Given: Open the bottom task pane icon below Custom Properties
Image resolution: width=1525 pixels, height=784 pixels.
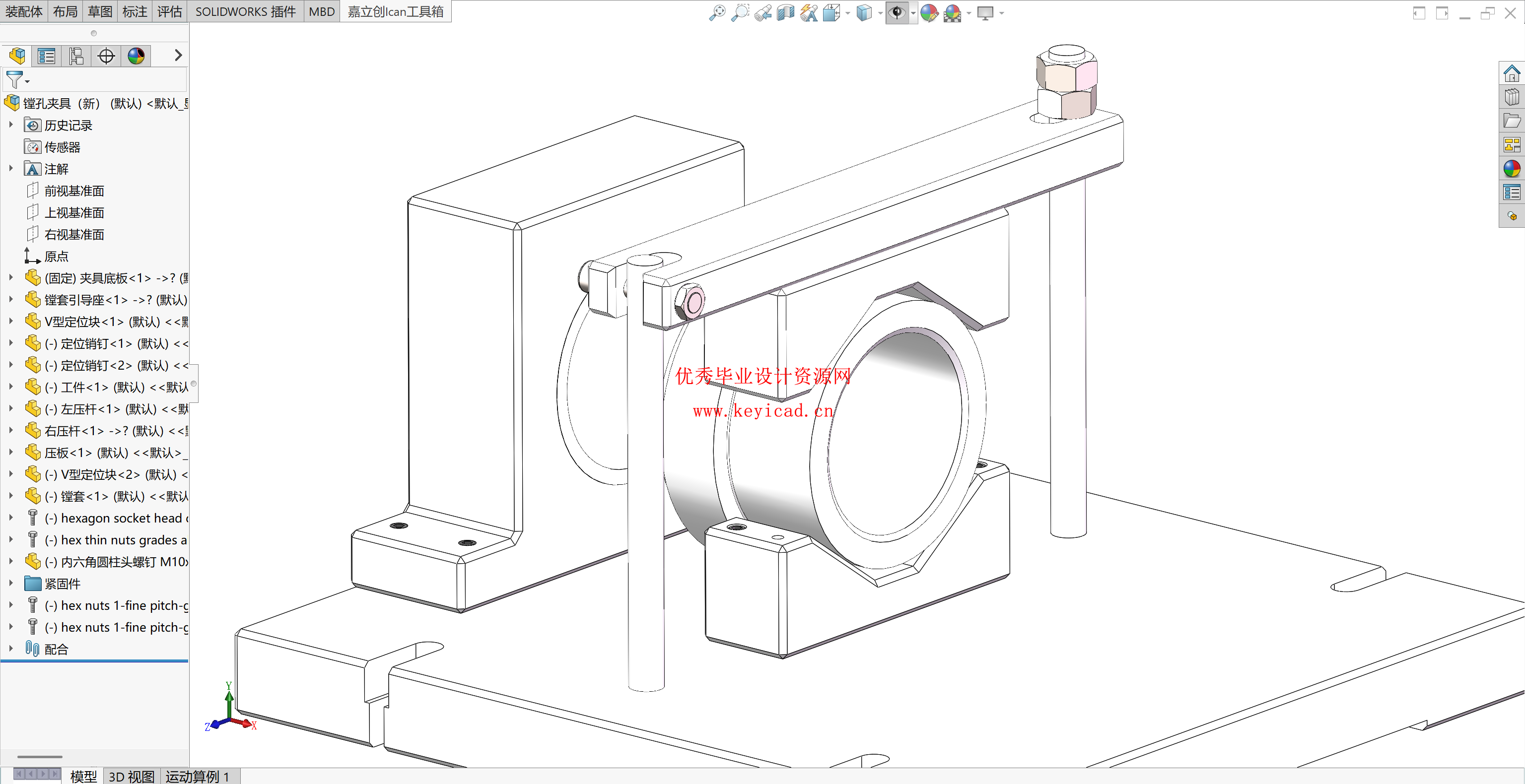Looking at the screenshot, I should 1512,216.
